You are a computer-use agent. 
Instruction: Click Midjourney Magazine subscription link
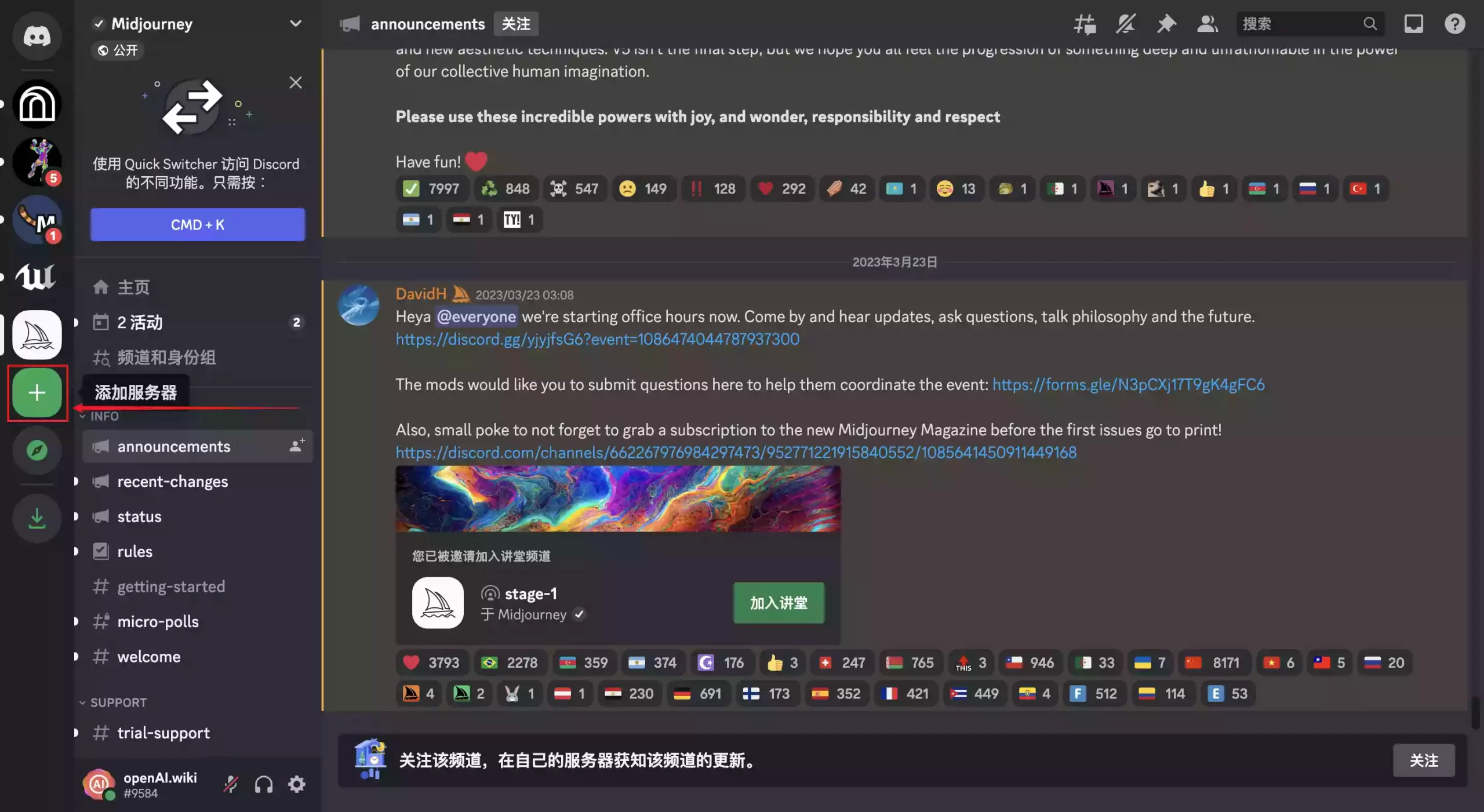point(736,453)
